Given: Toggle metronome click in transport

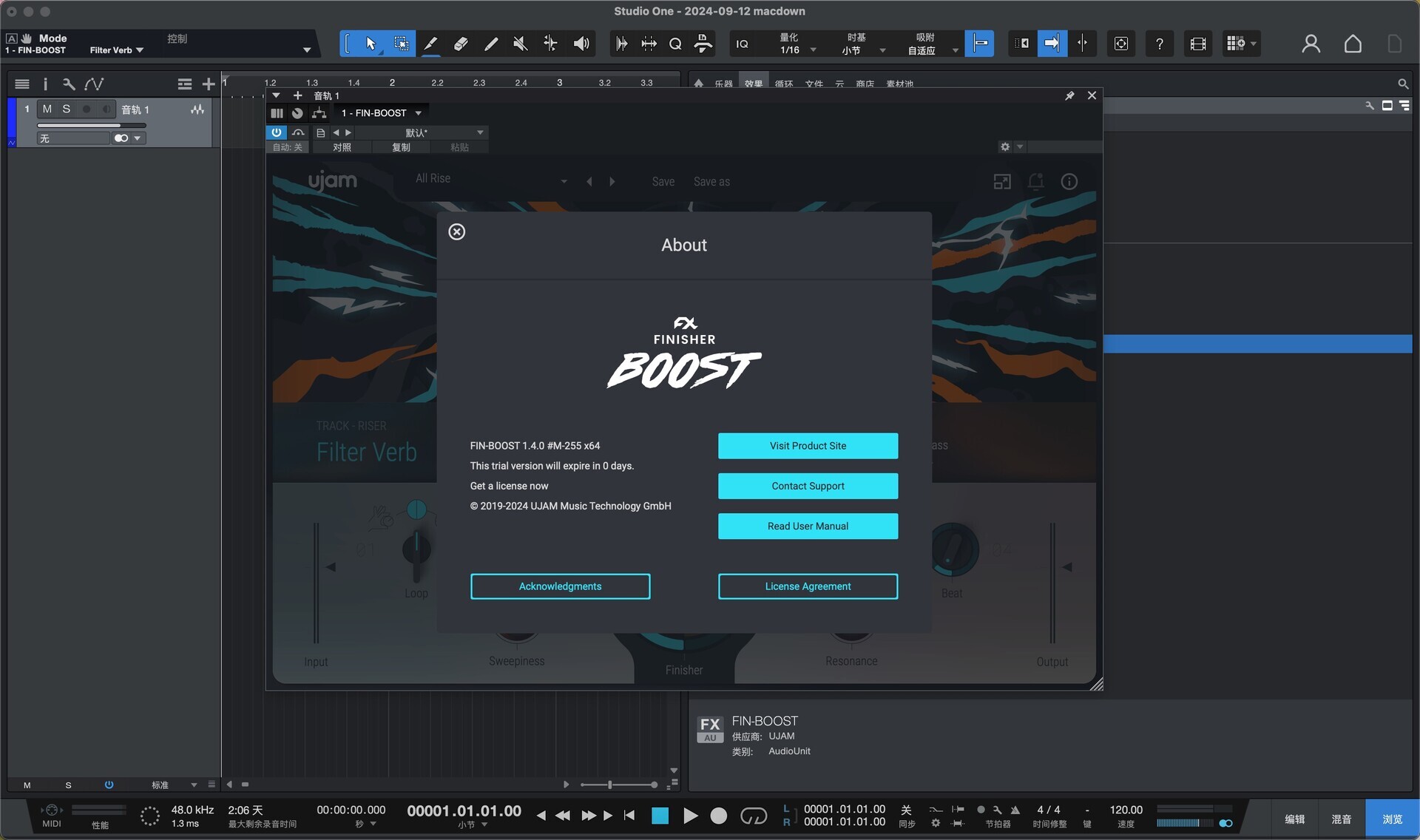Looking at the screenshot, I should pos(1015,810).
